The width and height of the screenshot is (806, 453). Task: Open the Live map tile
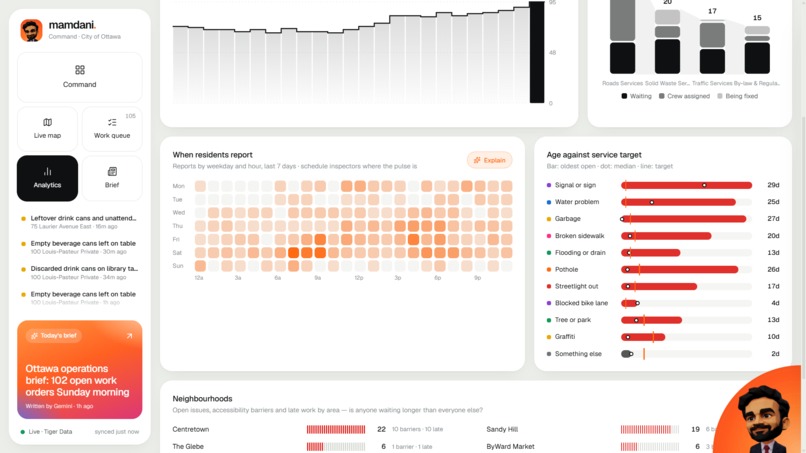click(47, 129)
